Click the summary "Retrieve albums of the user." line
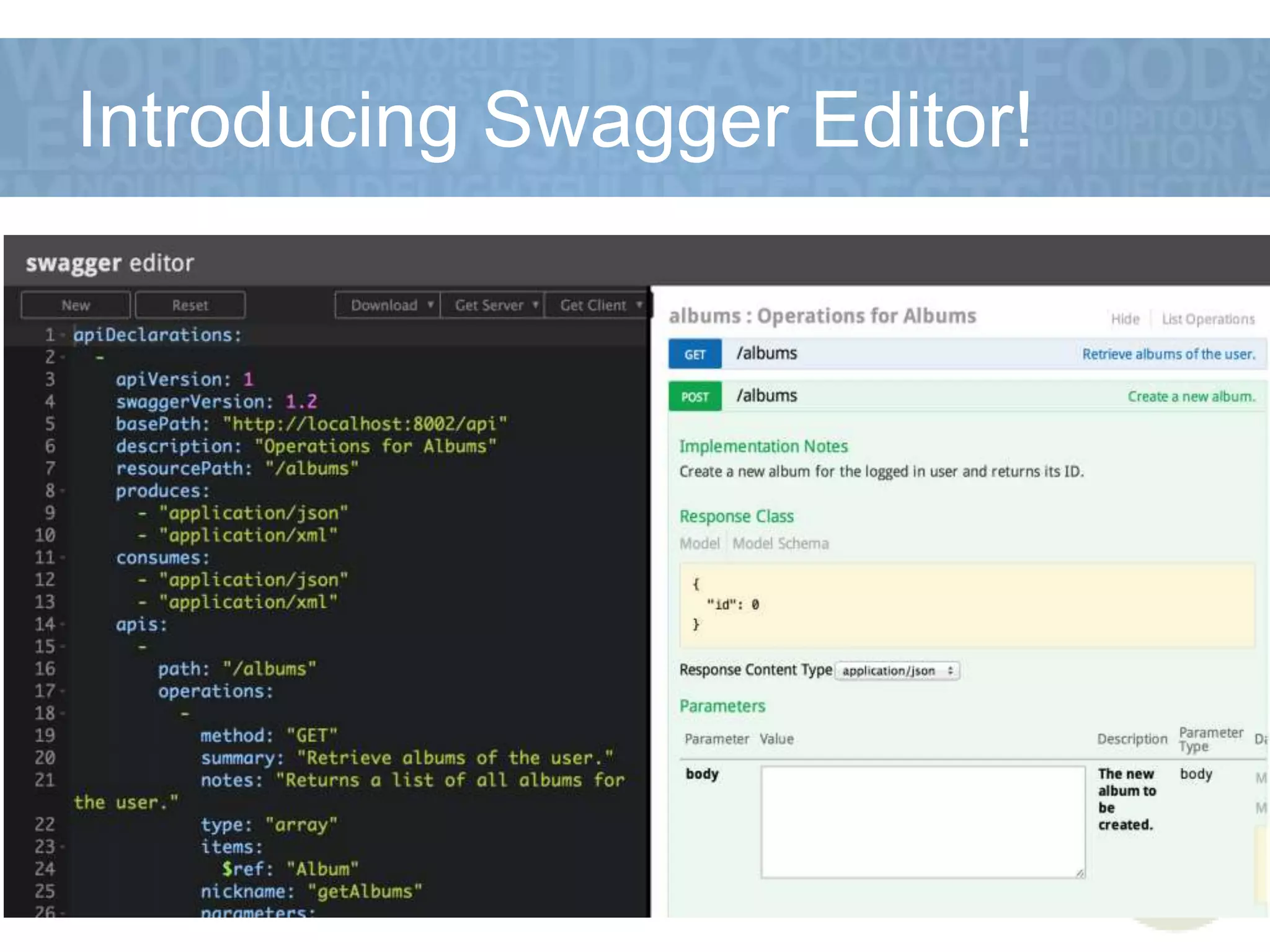This screenshot has height=952, width=1270. (407, 758)
